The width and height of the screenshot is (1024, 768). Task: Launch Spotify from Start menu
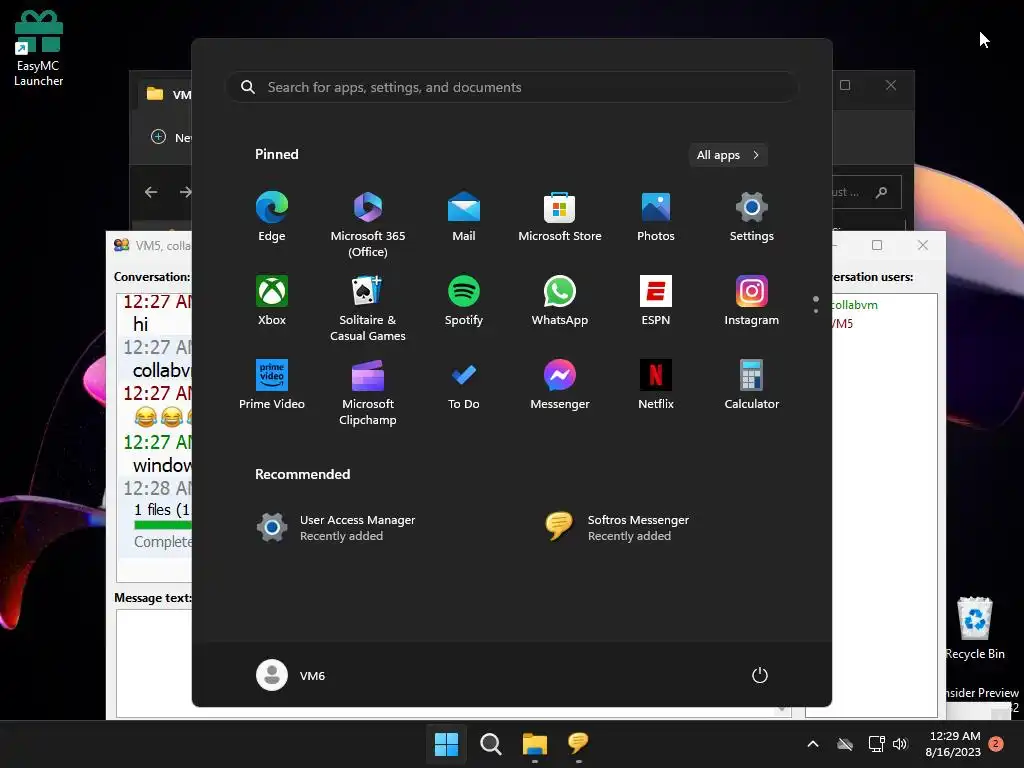[464, 300]
